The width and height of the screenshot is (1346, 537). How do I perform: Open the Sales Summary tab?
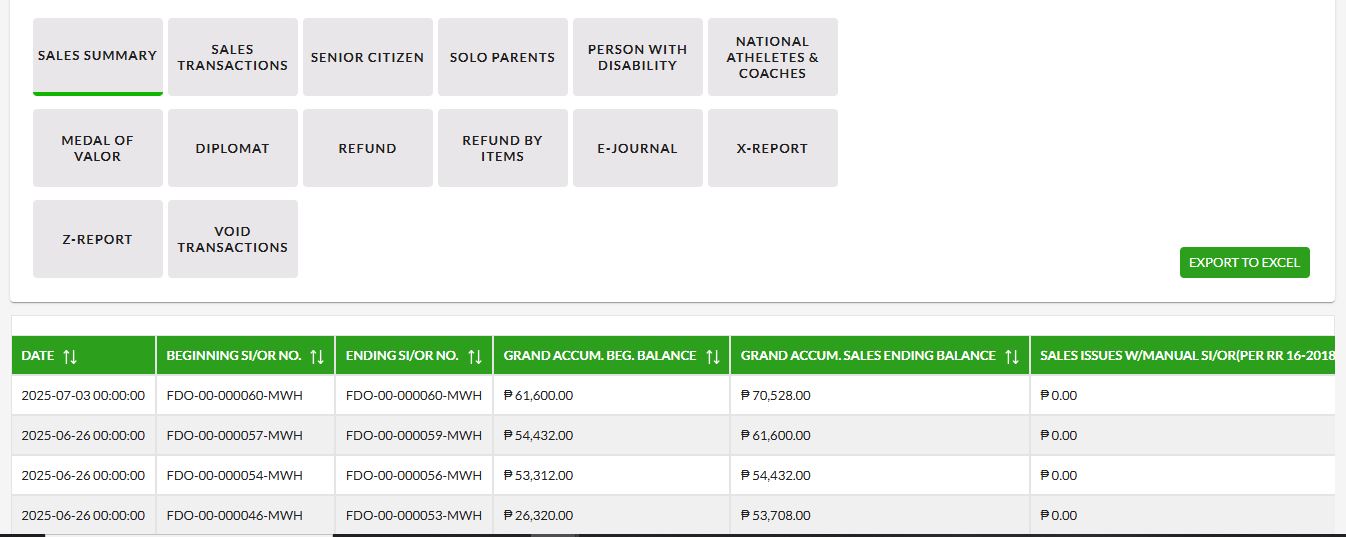point(98,56)
